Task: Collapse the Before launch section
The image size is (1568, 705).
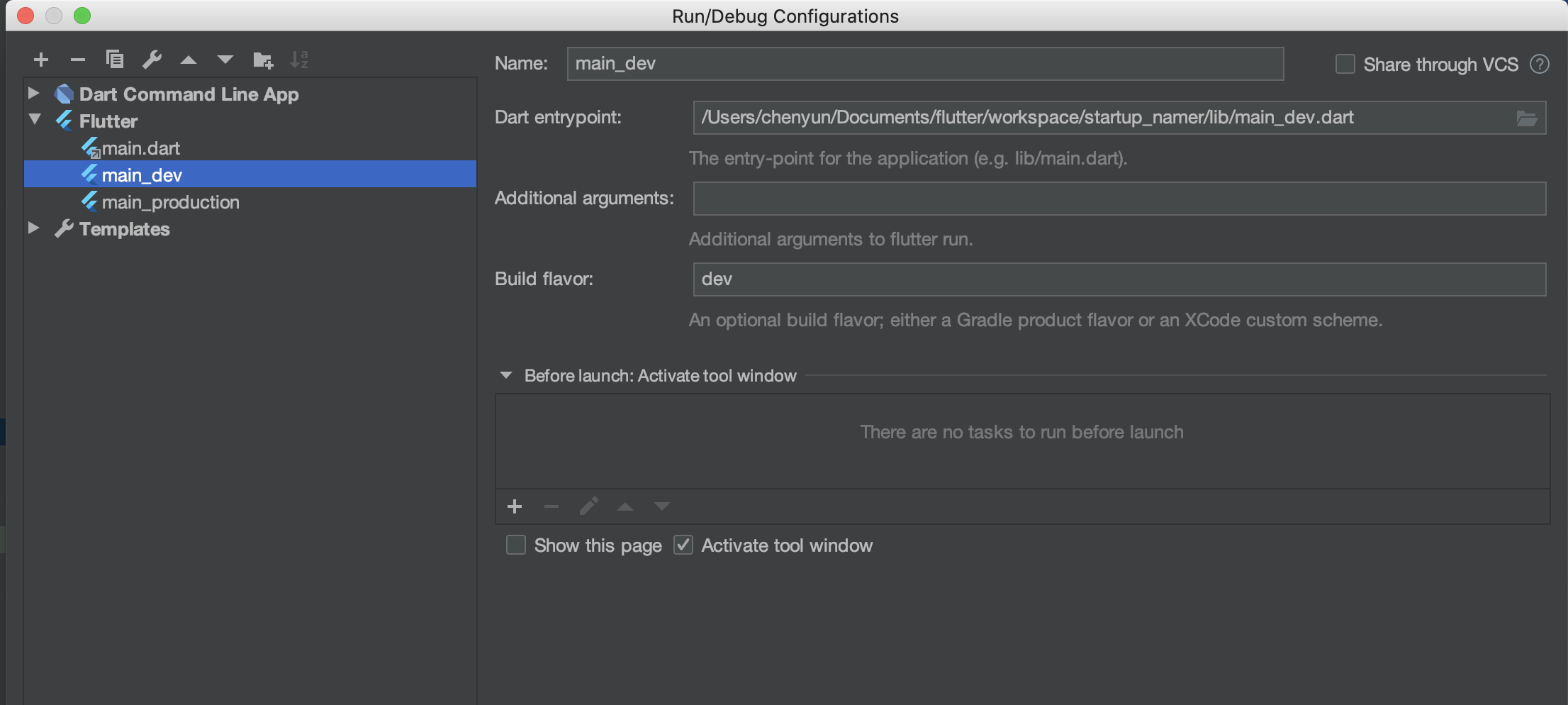Action: tap(506, 375)
